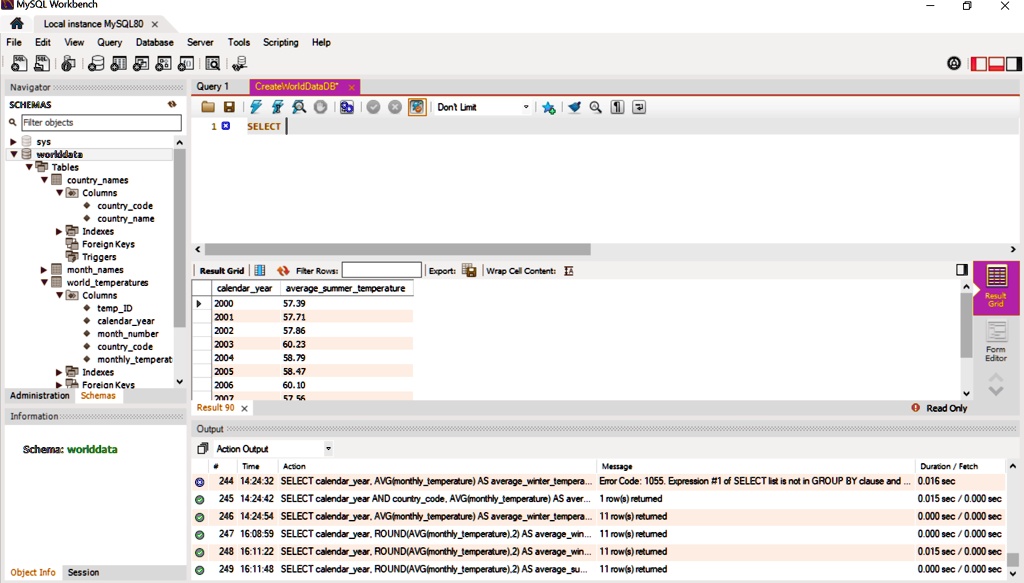Toggle the autocommit mode button
This screenshot has height=583, width=1024.
(x=417, y=107)
